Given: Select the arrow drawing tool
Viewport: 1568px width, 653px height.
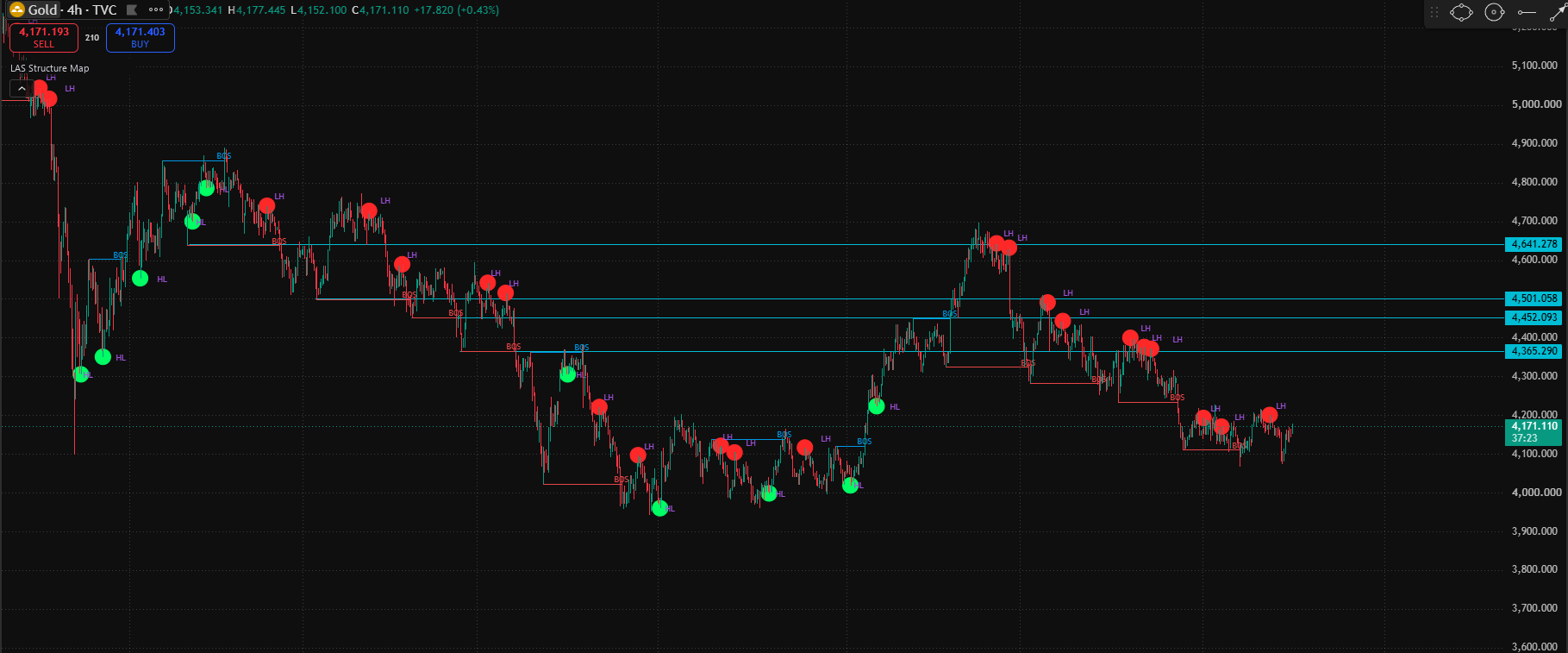Looking at the screenshot, I should [1558, 12].
